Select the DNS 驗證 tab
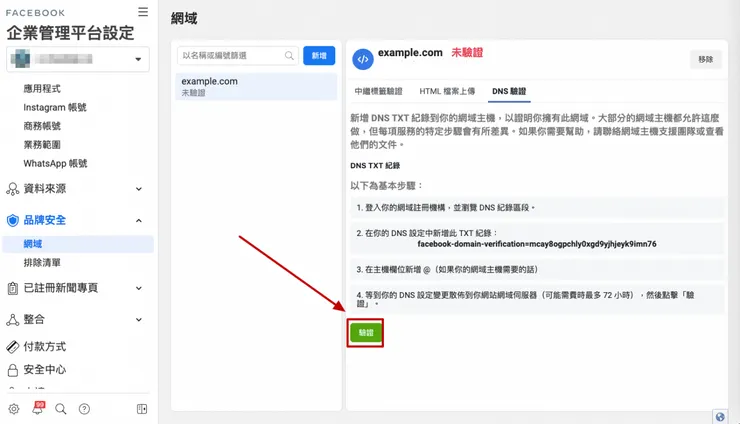The width and height of the screenshot is (740, 424). (509, 91)
